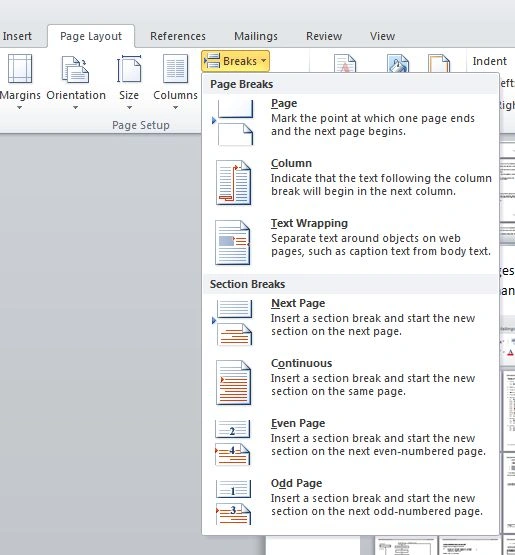The height and width of the screenshot is (555, 515).
Task: Choose Odd Page section break
Action: coord(350,502)
